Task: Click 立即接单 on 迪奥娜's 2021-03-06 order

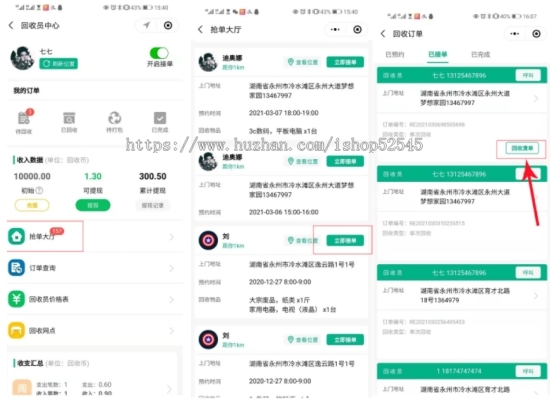Action: click(345, 161)
